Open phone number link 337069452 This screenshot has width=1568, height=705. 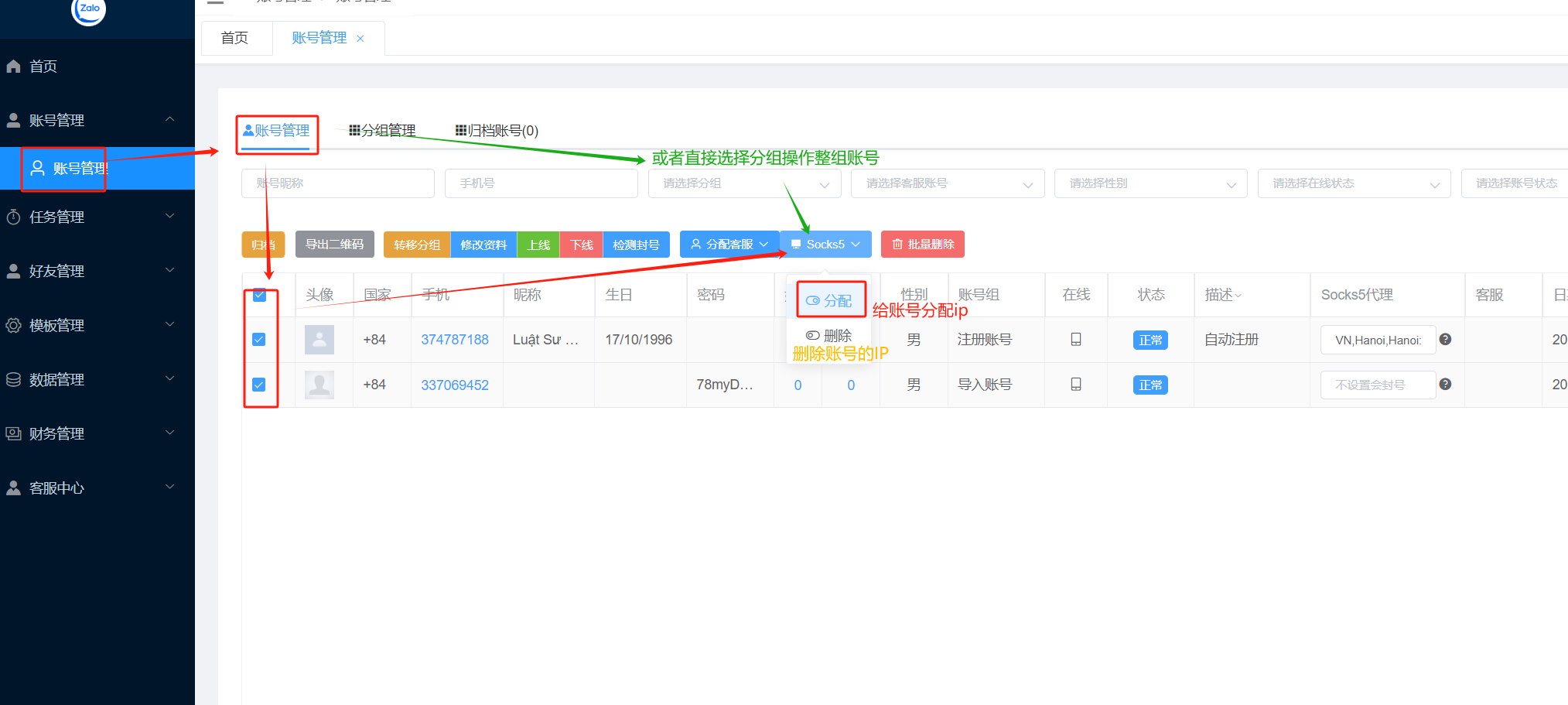454,385
